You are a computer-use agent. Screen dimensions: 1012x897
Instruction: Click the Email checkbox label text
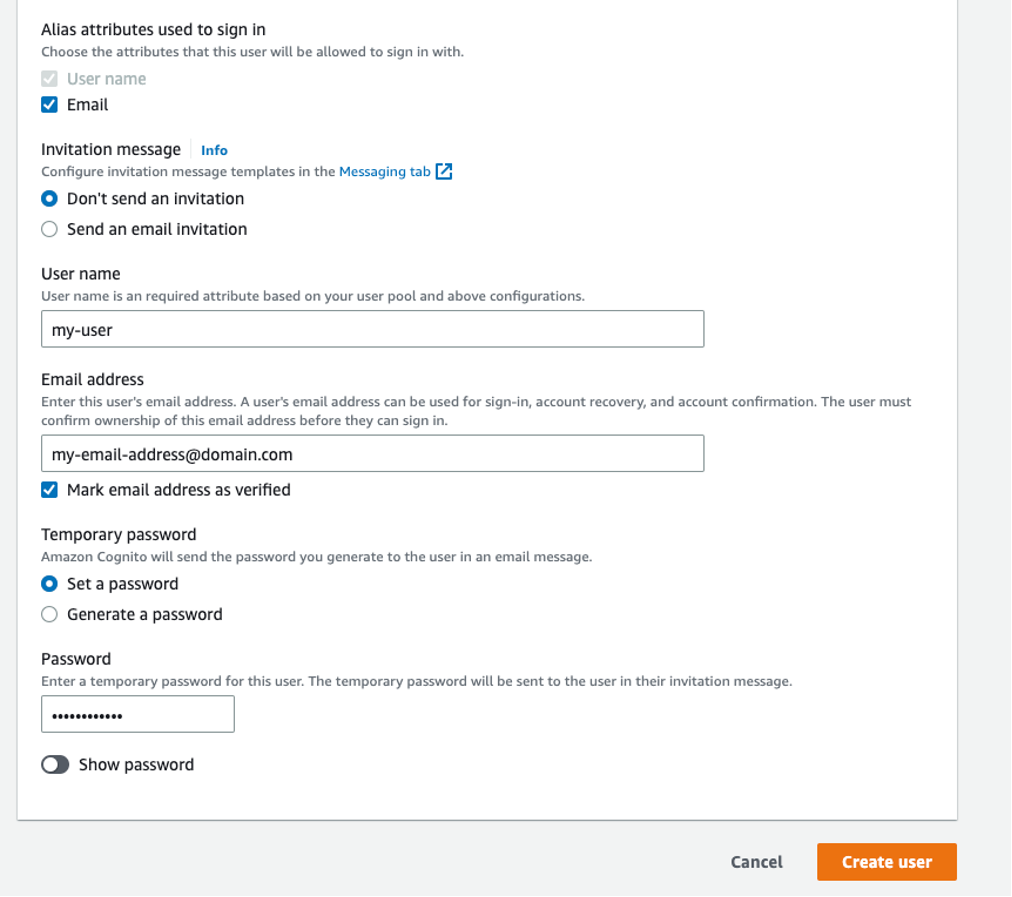88,105
